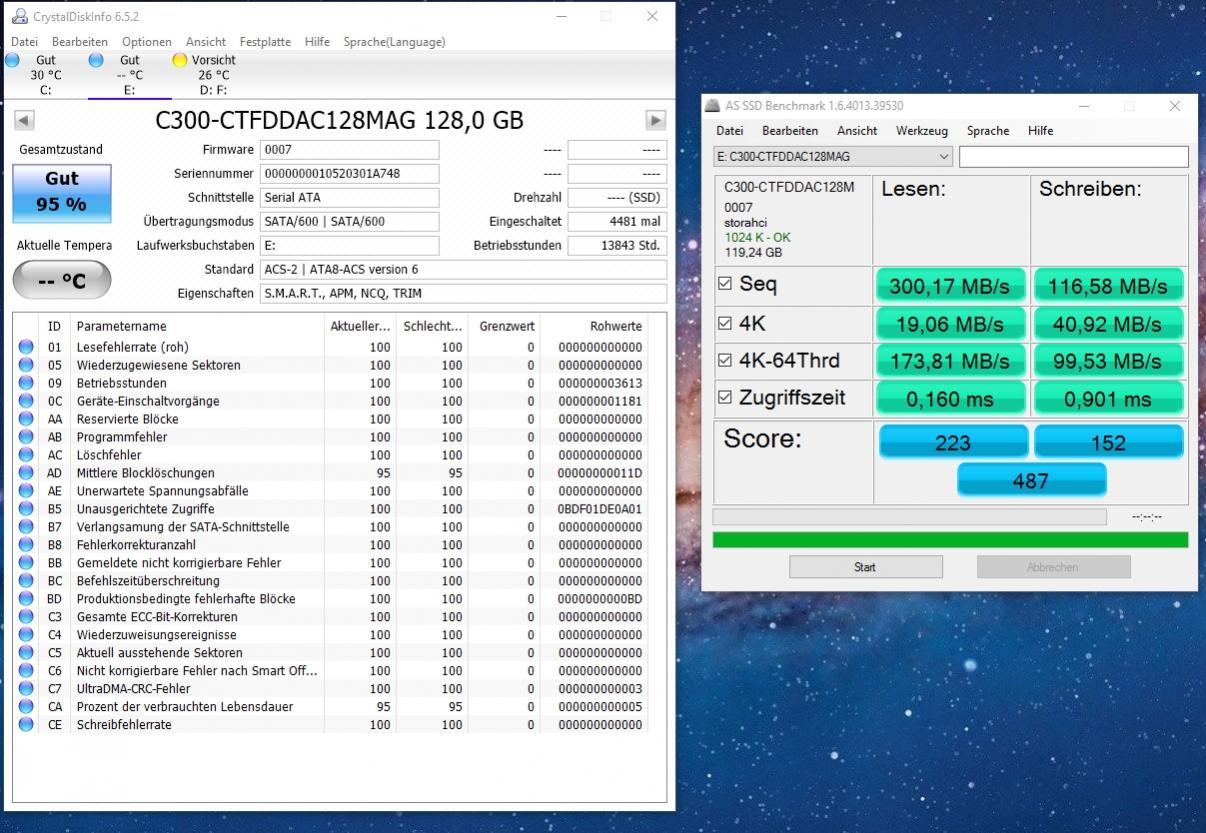Image resolution: width=1206 pixels, height=833 pixels.
Task: Click status orb for Mittlere Blocklöschungen
Action: [x=26, y=473]
